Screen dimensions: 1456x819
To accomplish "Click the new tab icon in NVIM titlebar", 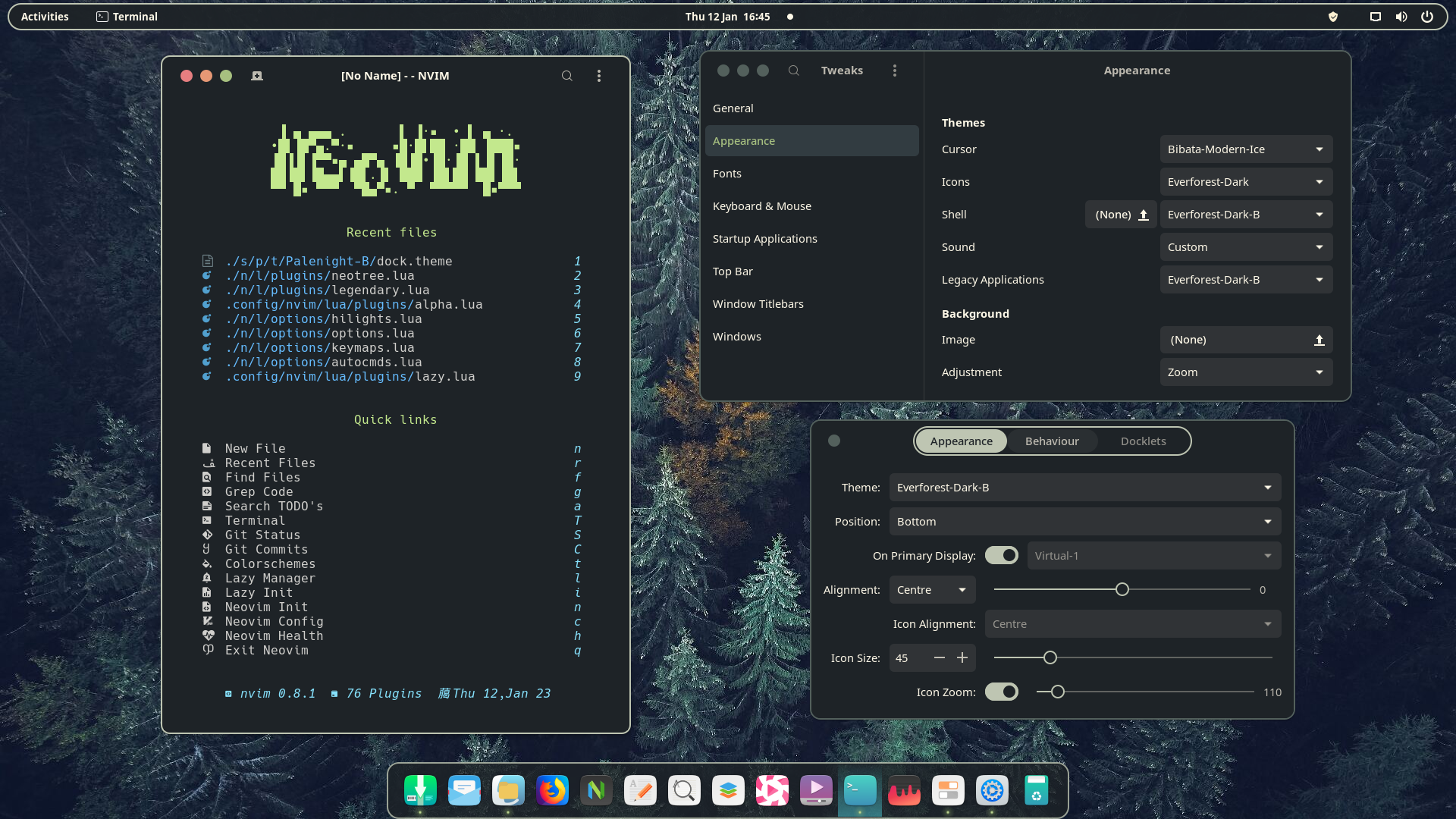I will 257,76.
